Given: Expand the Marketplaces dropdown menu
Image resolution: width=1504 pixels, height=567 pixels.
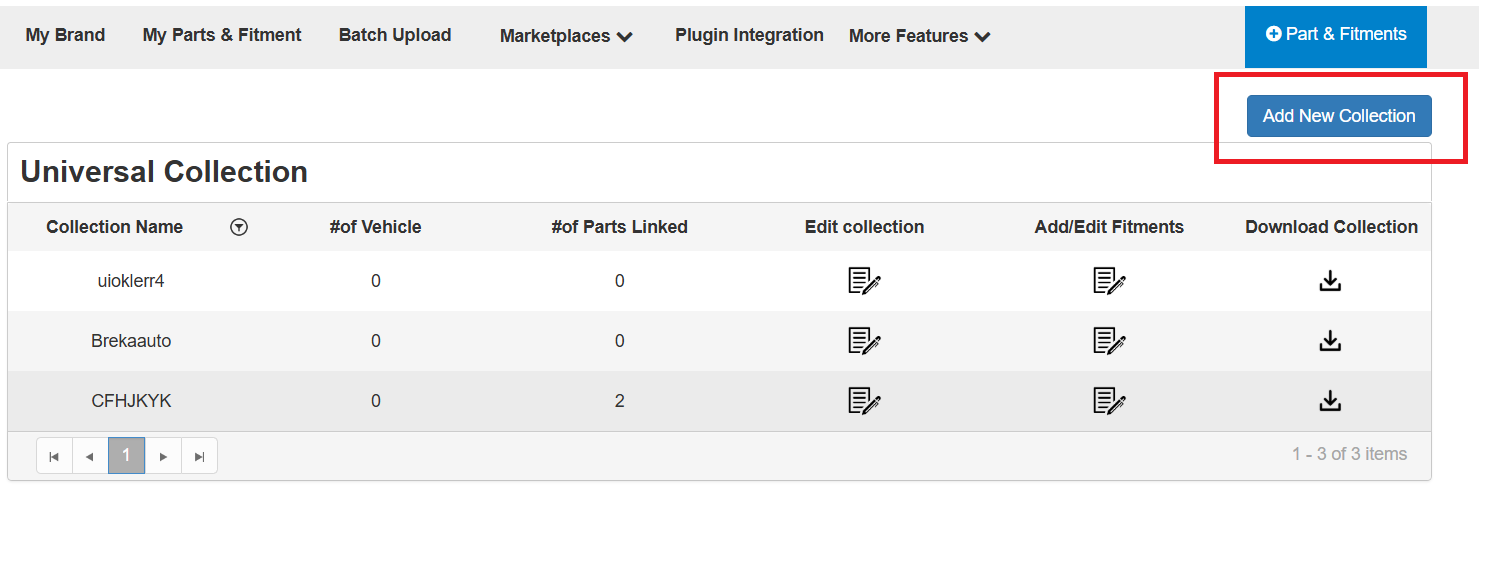Looking at the screenshot, I should [x=566, y=36].
